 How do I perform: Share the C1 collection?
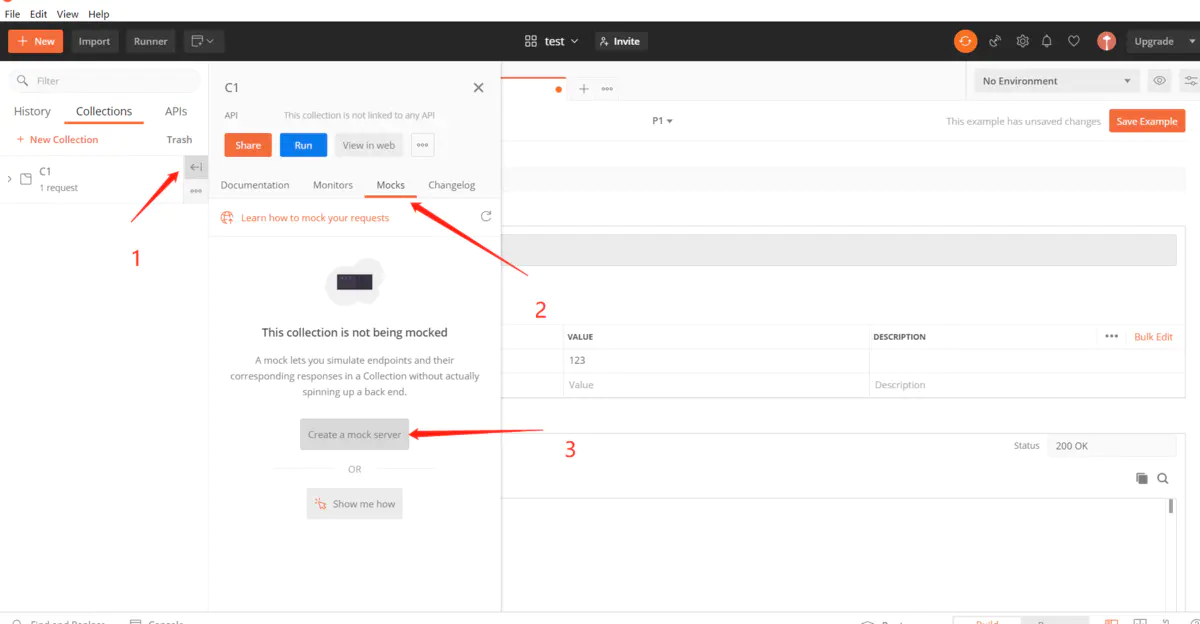[248, 145]
